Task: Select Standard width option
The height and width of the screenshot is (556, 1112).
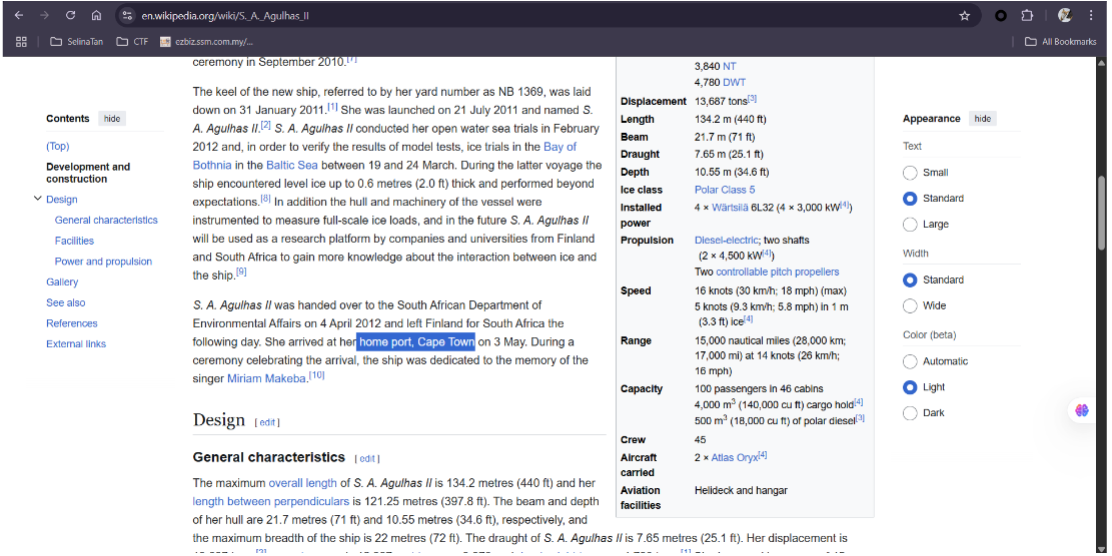Action: click(x=910, y=279)
